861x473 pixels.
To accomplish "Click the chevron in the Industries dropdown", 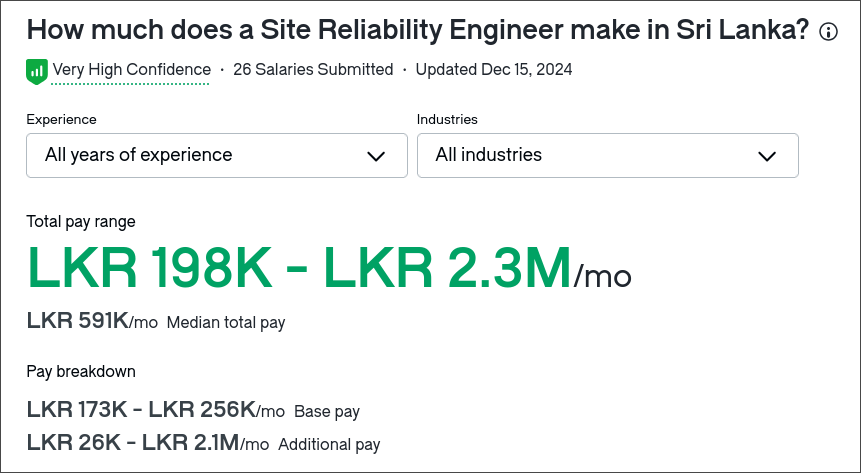I will coord(767,157).
